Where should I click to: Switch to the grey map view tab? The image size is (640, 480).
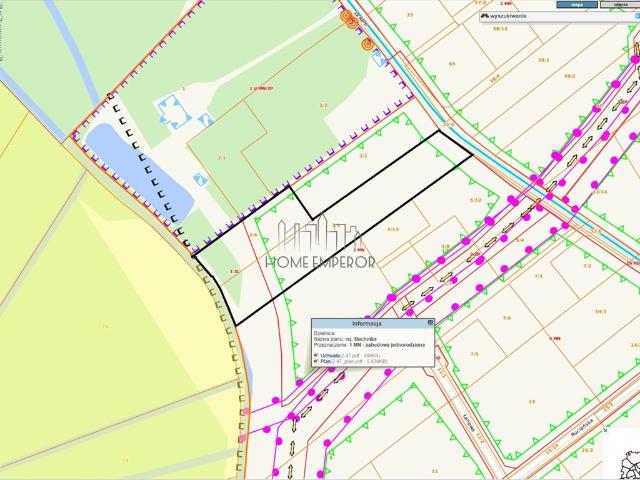[620, 4]
